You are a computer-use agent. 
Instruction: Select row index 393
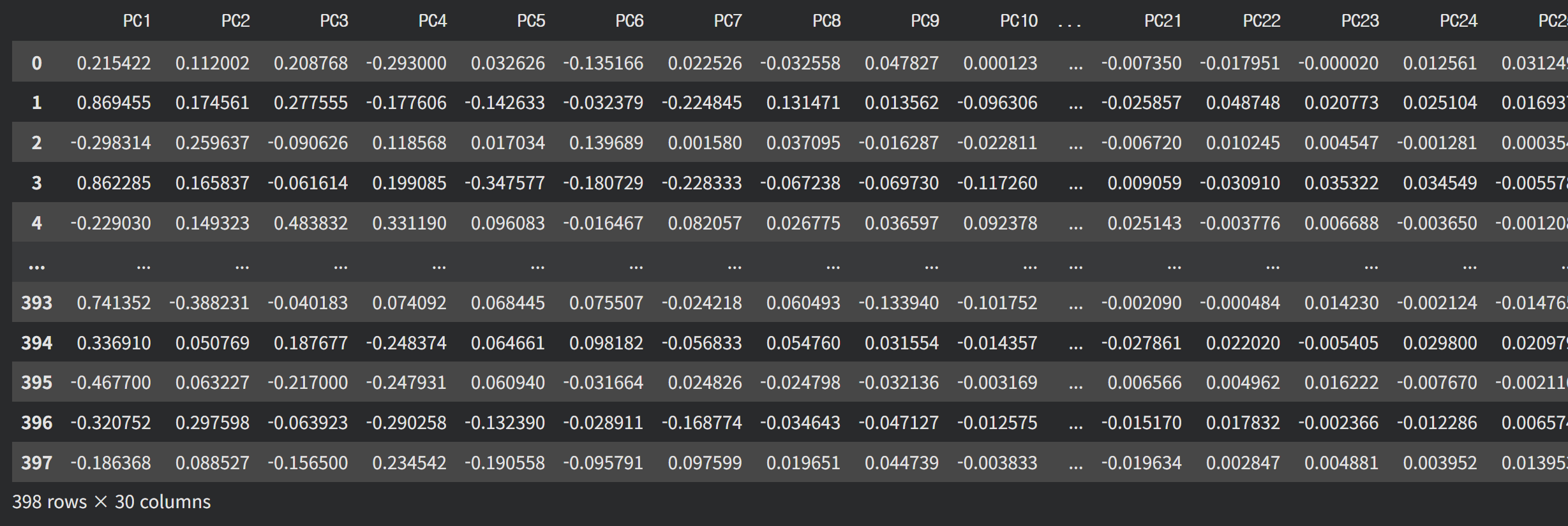point(37,302)
